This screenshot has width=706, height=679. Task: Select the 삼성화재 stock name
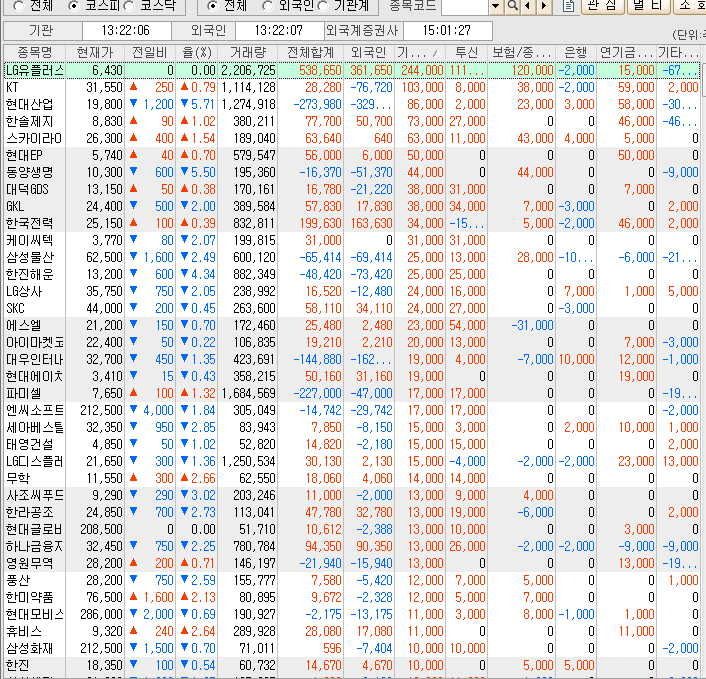29,649
